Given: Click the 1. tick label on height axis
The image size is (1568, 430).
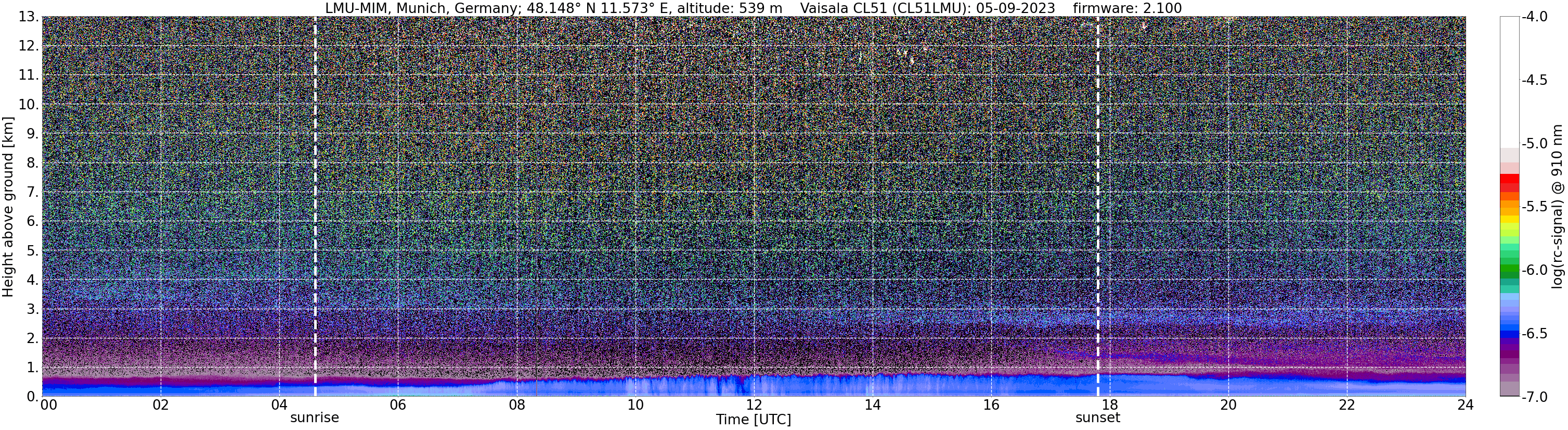Looking at the screenshot, I should 32,367.
